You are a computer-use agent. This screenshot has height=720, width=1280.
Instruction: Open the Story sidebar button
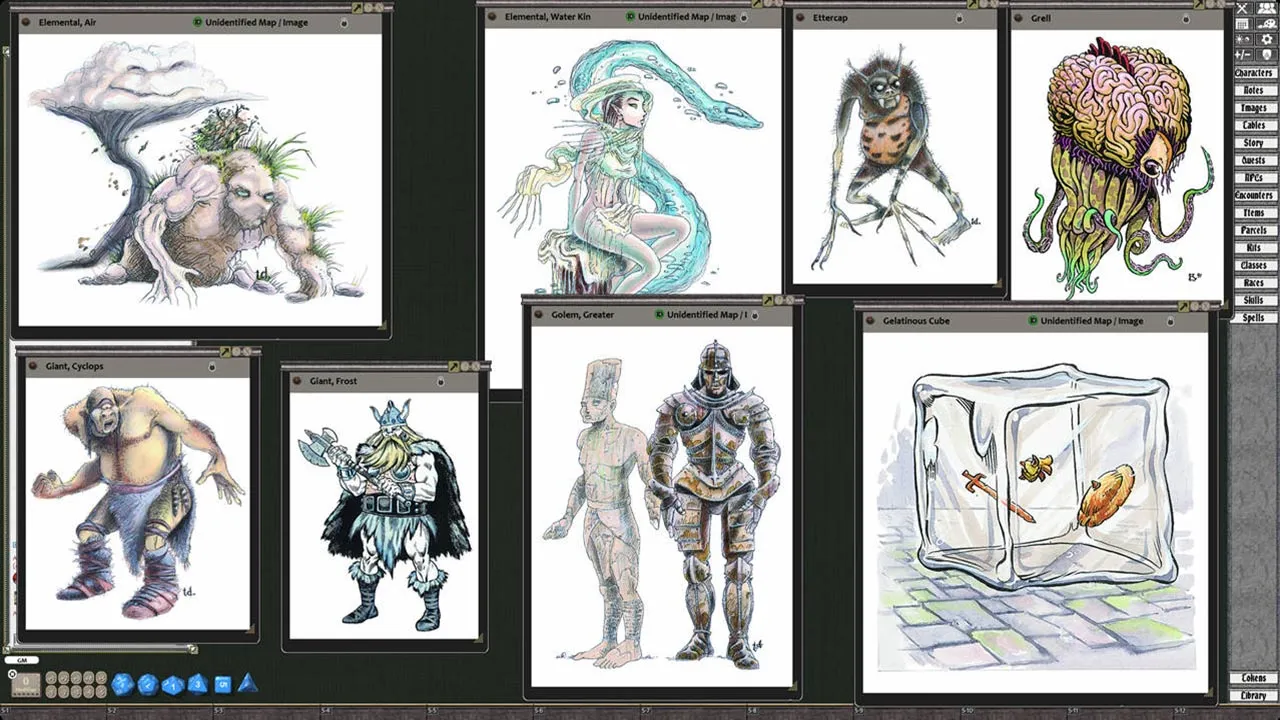[1253, 143]
